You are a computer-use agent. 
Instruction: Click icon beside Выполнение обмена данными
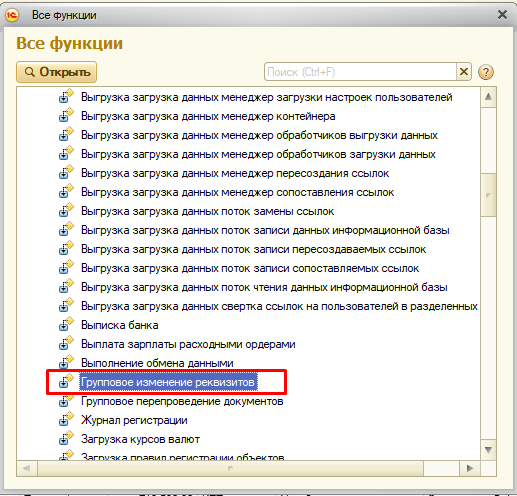tap(66, 363)
